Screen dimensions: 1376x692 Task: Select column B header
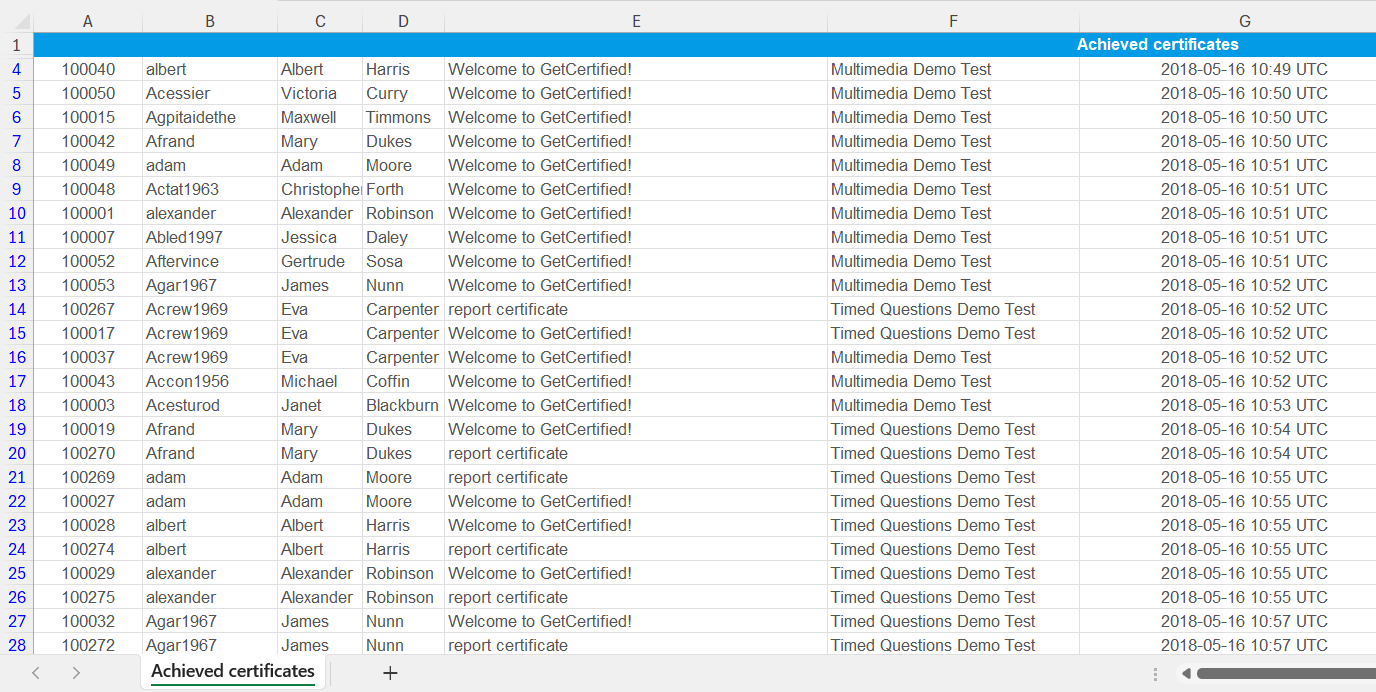210,21
